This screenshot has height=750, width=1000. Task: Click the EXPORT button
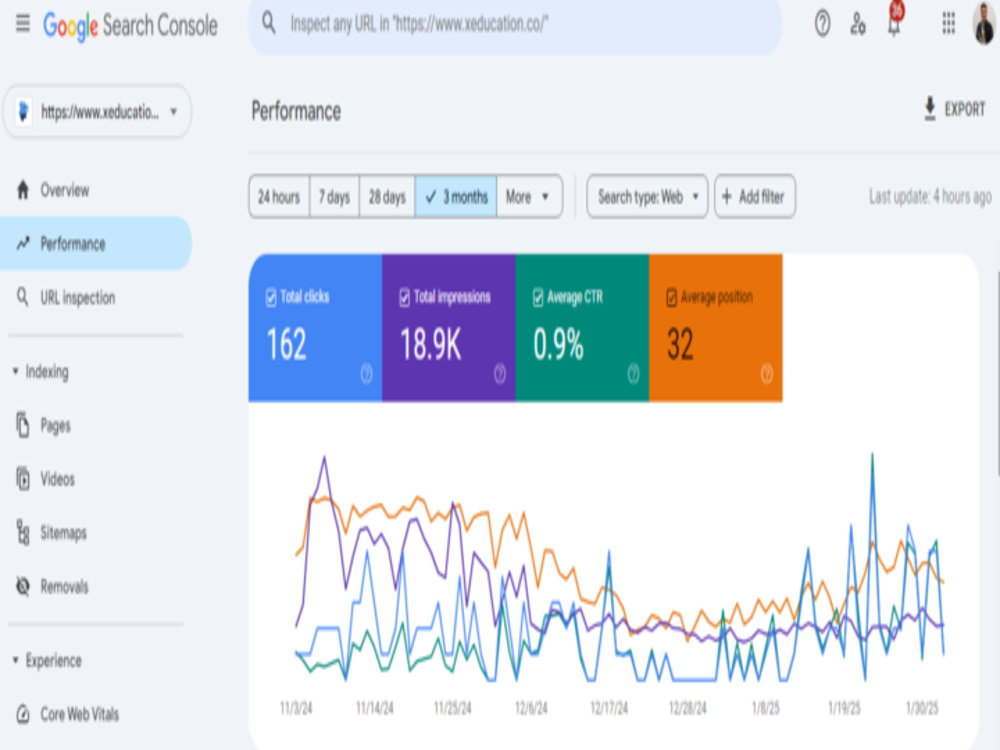(955, 109)
